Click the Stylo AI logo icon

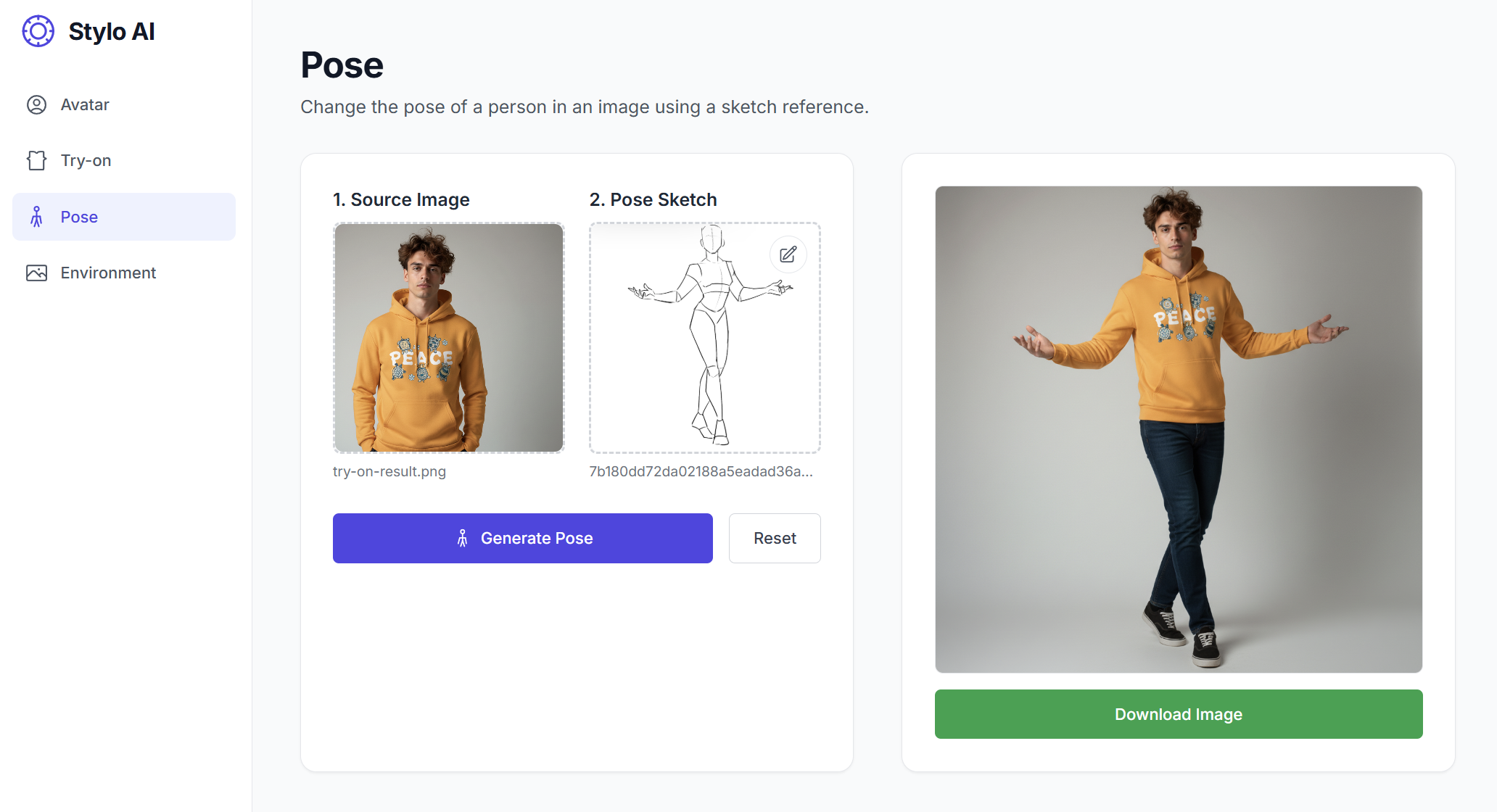[38, 31]
